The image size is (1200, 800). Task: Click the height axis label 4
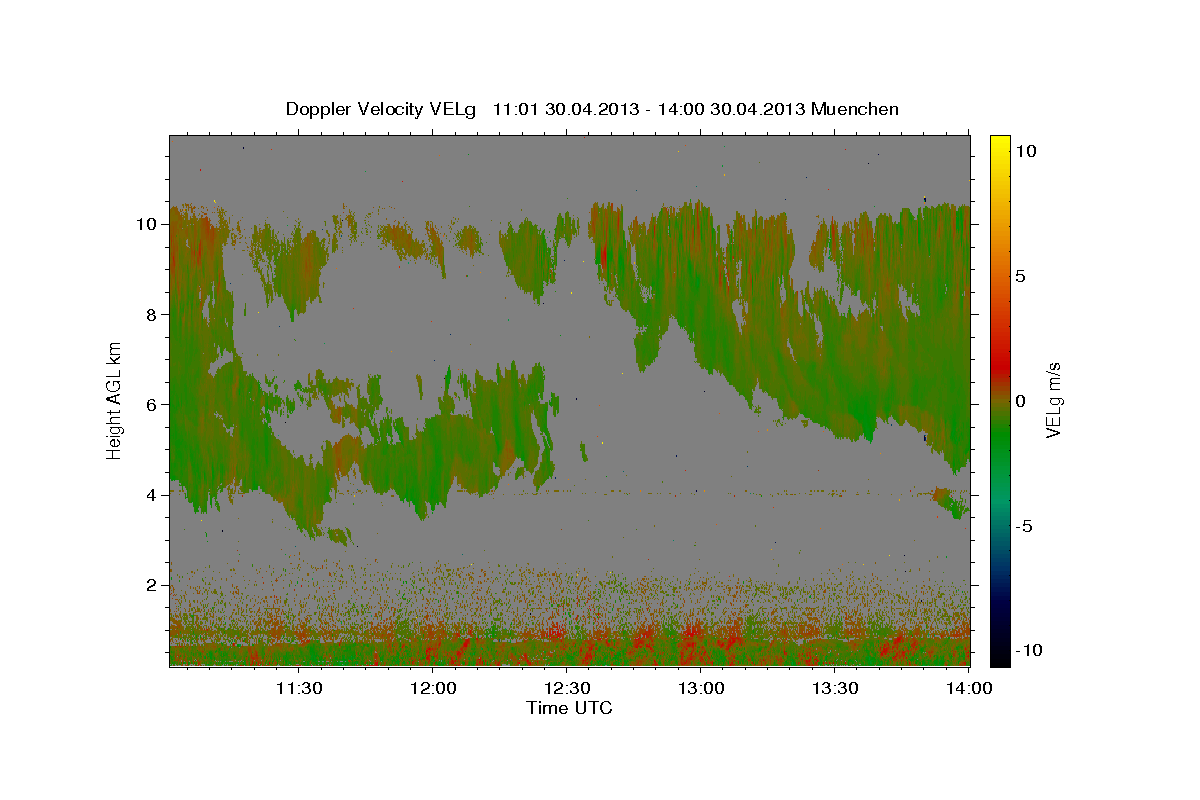click(152, 494)
